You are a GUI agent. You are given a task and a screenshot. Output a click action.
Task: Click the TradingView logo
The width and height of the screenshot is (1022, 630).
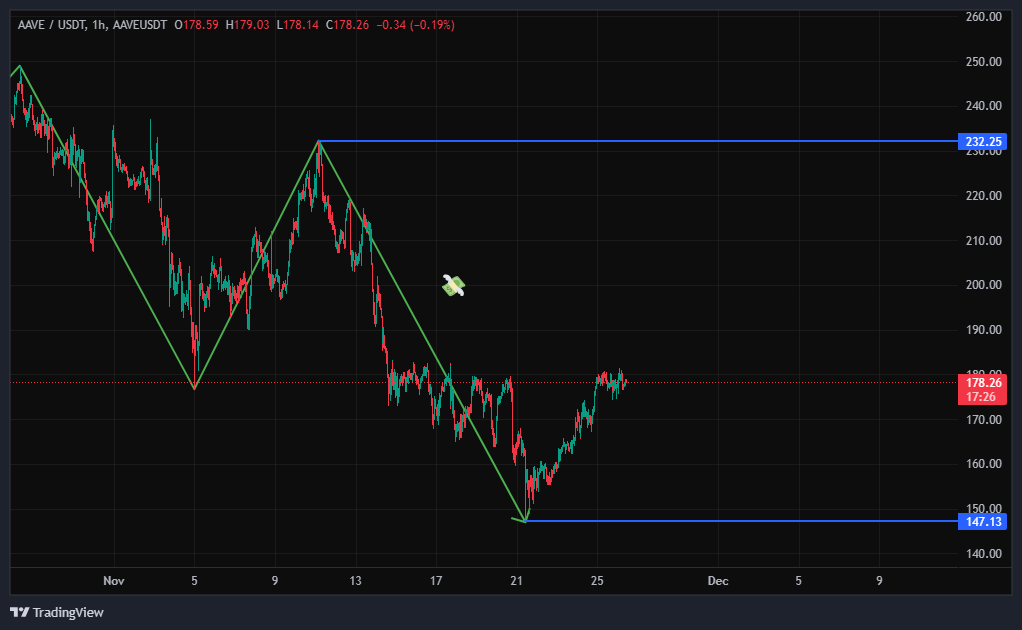(57, 612)
